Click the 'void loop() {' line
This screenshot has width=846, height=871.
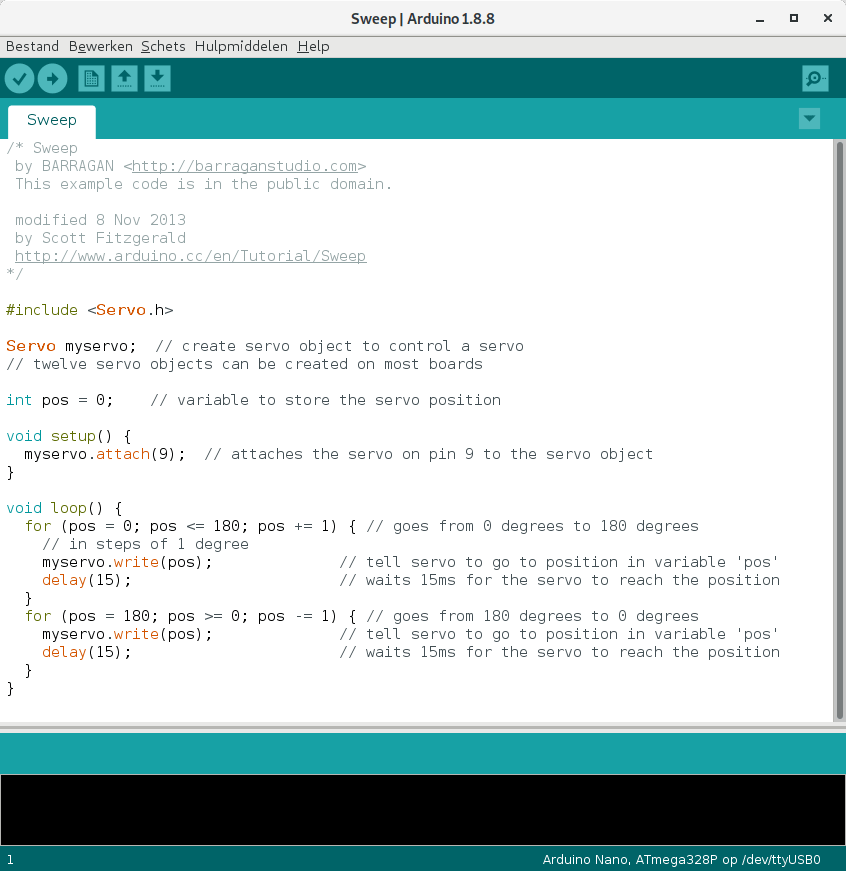[x=64, y=508]
